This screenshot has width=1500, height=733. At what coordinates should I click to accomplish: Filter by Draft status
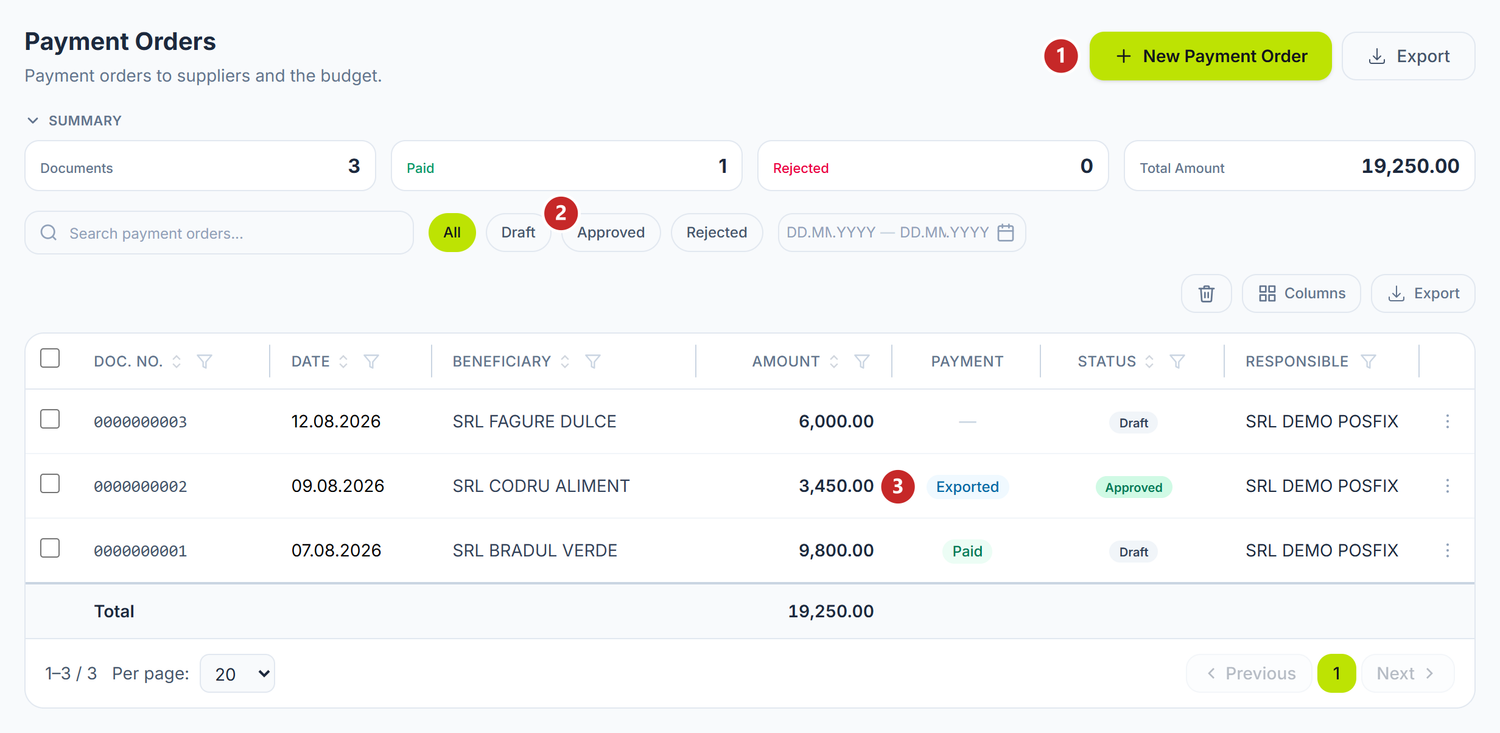point(518,233)
